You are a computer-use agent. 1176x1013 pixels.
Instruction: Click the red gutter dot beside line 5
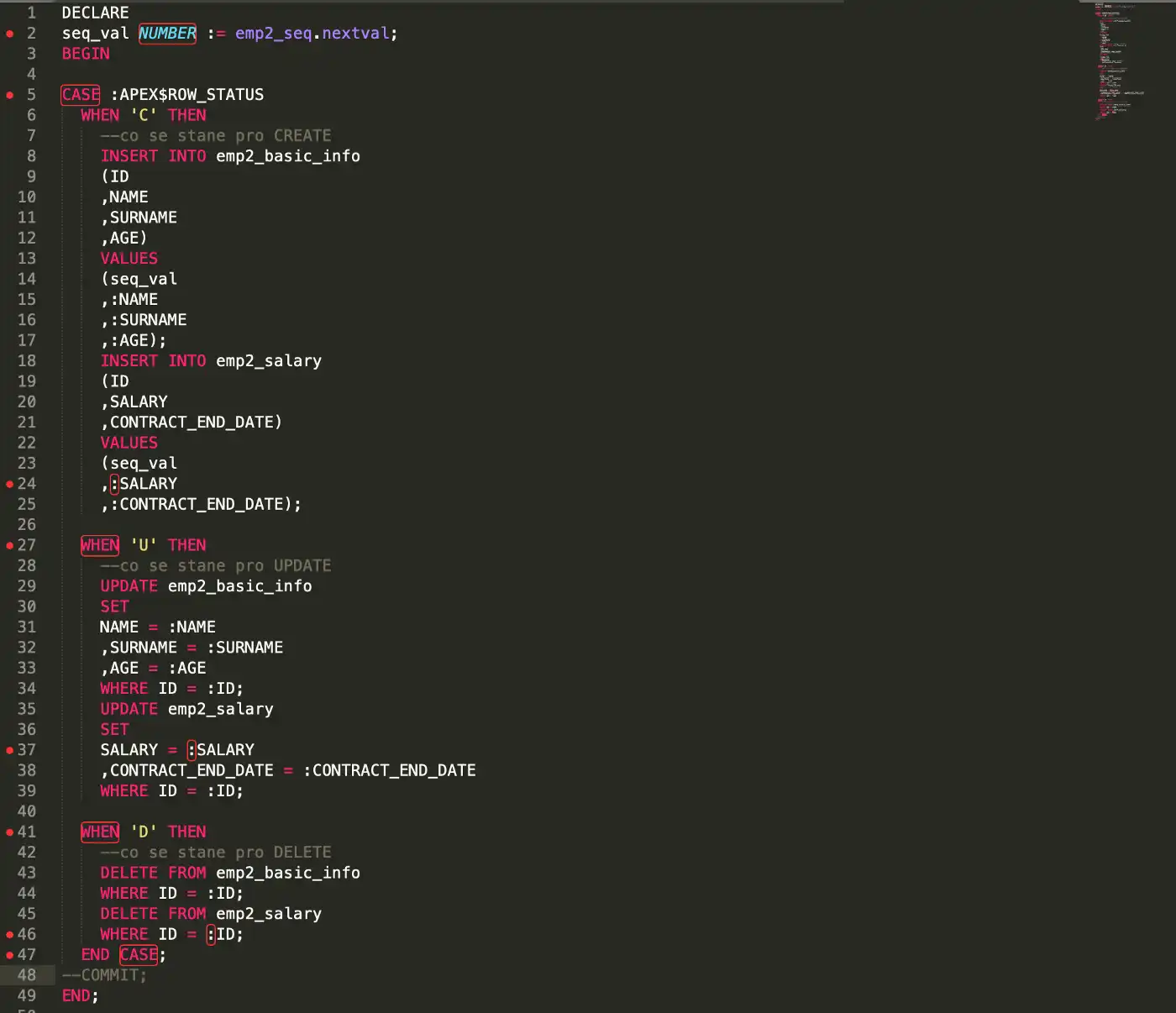10,95
